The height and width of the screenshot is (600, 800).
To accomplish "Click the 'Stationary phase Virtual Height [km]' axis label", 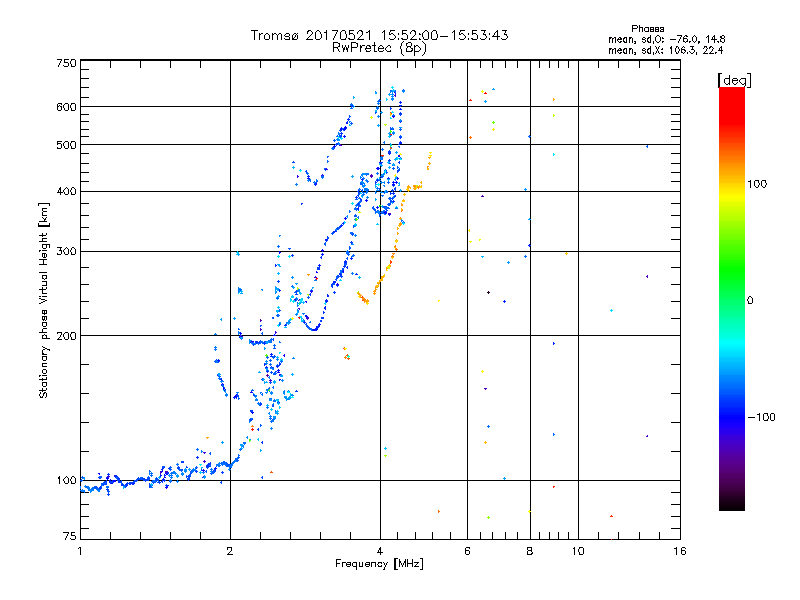I will point(44,300).
